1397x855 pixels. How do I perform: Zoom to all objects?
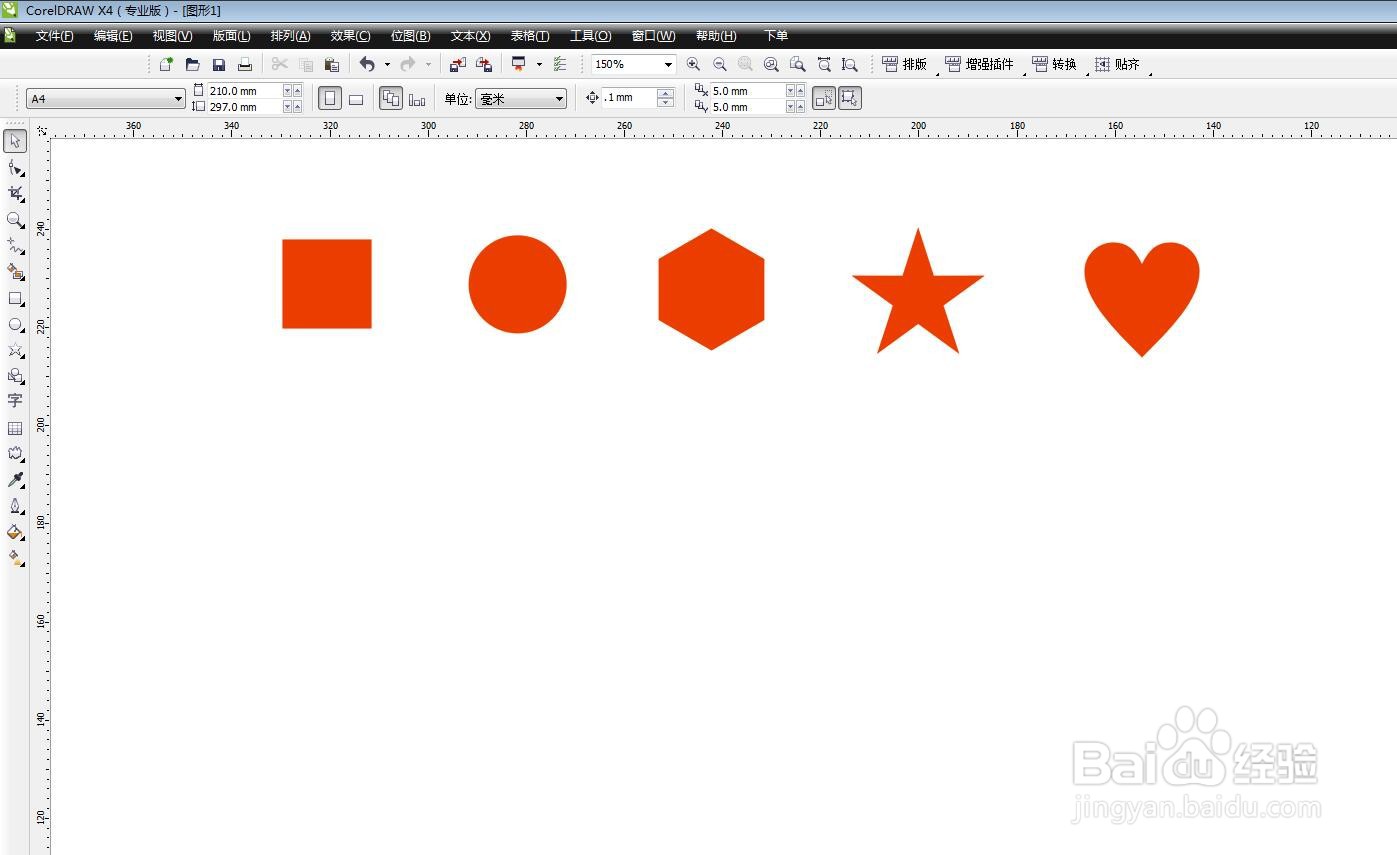pyautogui.click(x=771, y=64)
